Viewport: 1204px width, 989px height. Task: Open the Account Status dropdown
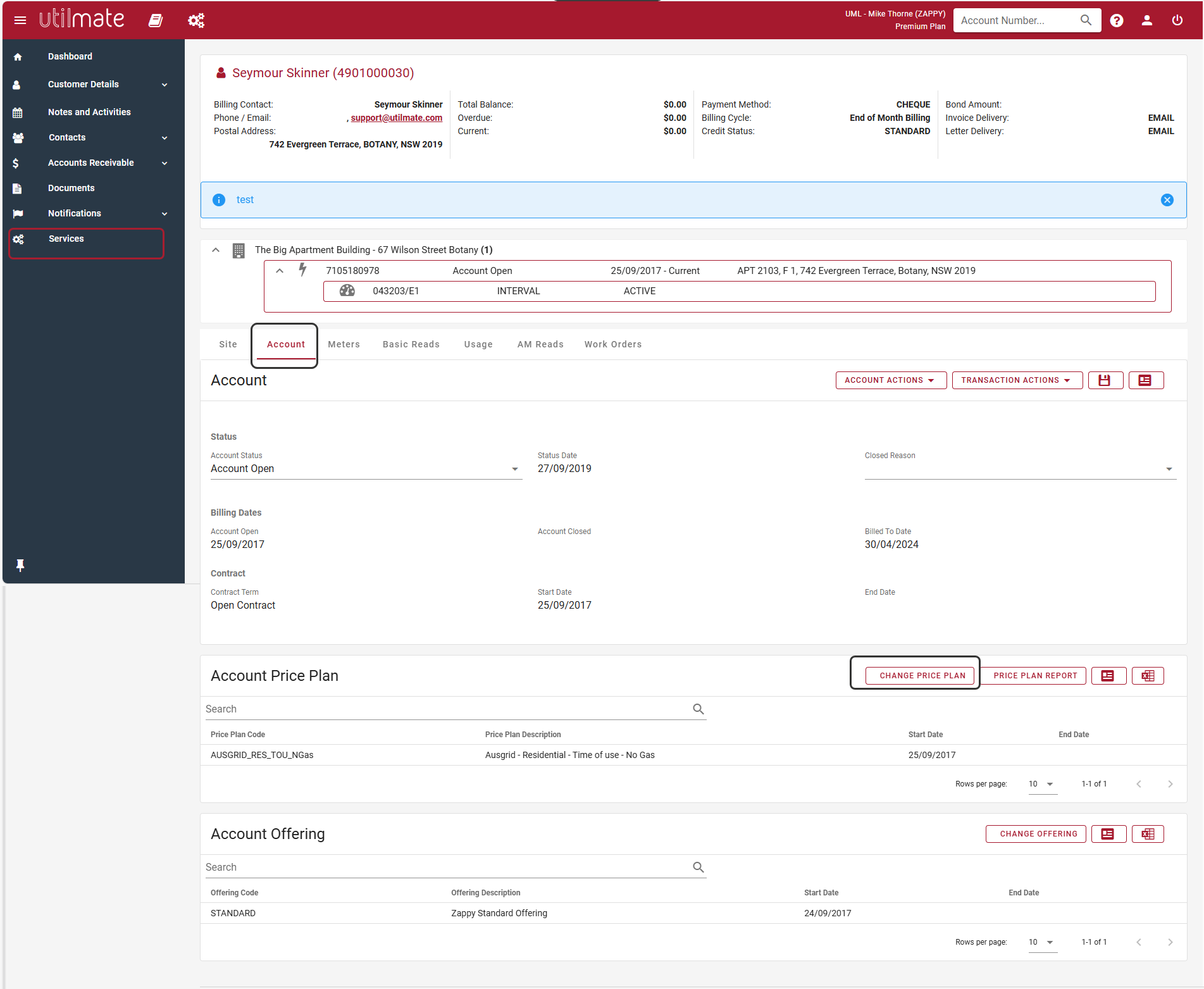click(366, 469)
